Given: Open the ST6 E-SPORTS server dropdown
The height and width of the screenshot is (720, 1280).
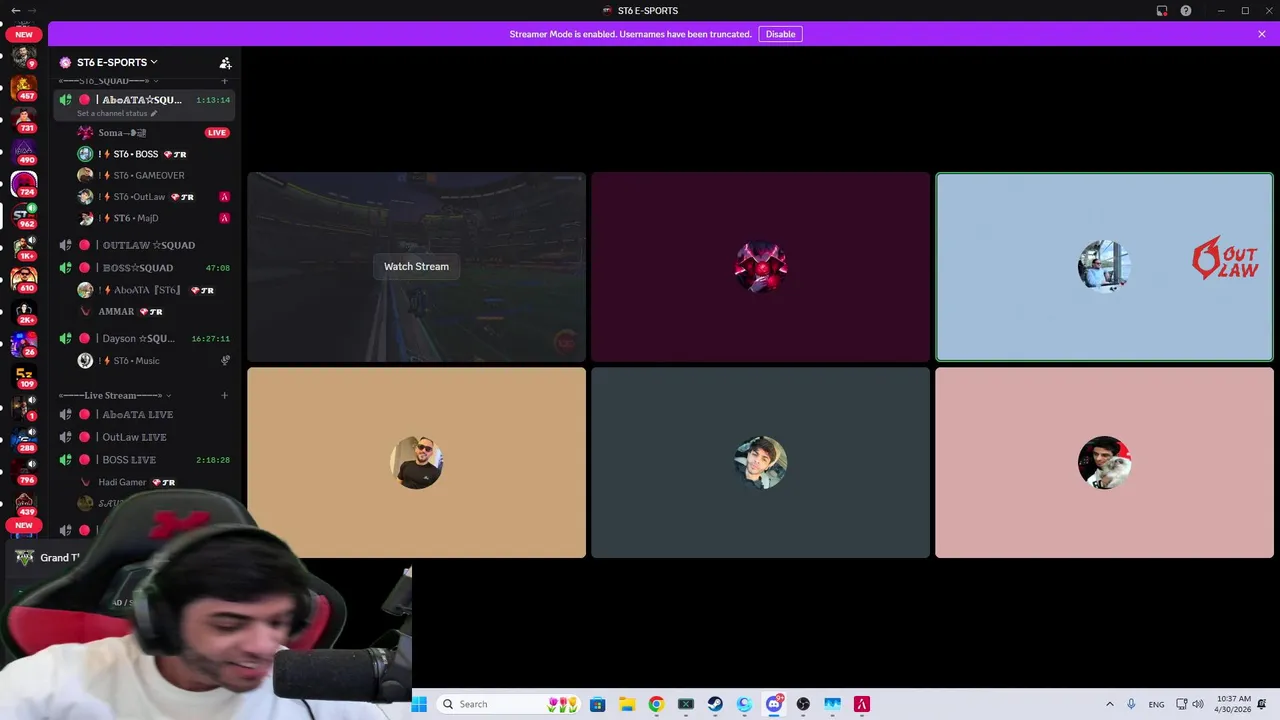Looking at the screenshot, I should [117, 62].
